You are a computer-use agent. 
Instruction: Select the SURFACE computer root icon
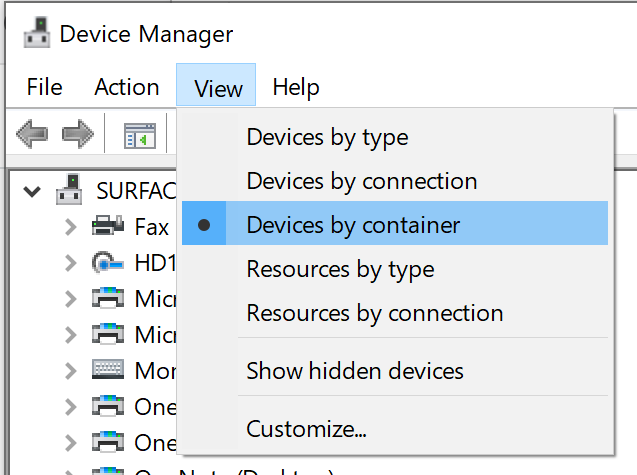point(69,190)
